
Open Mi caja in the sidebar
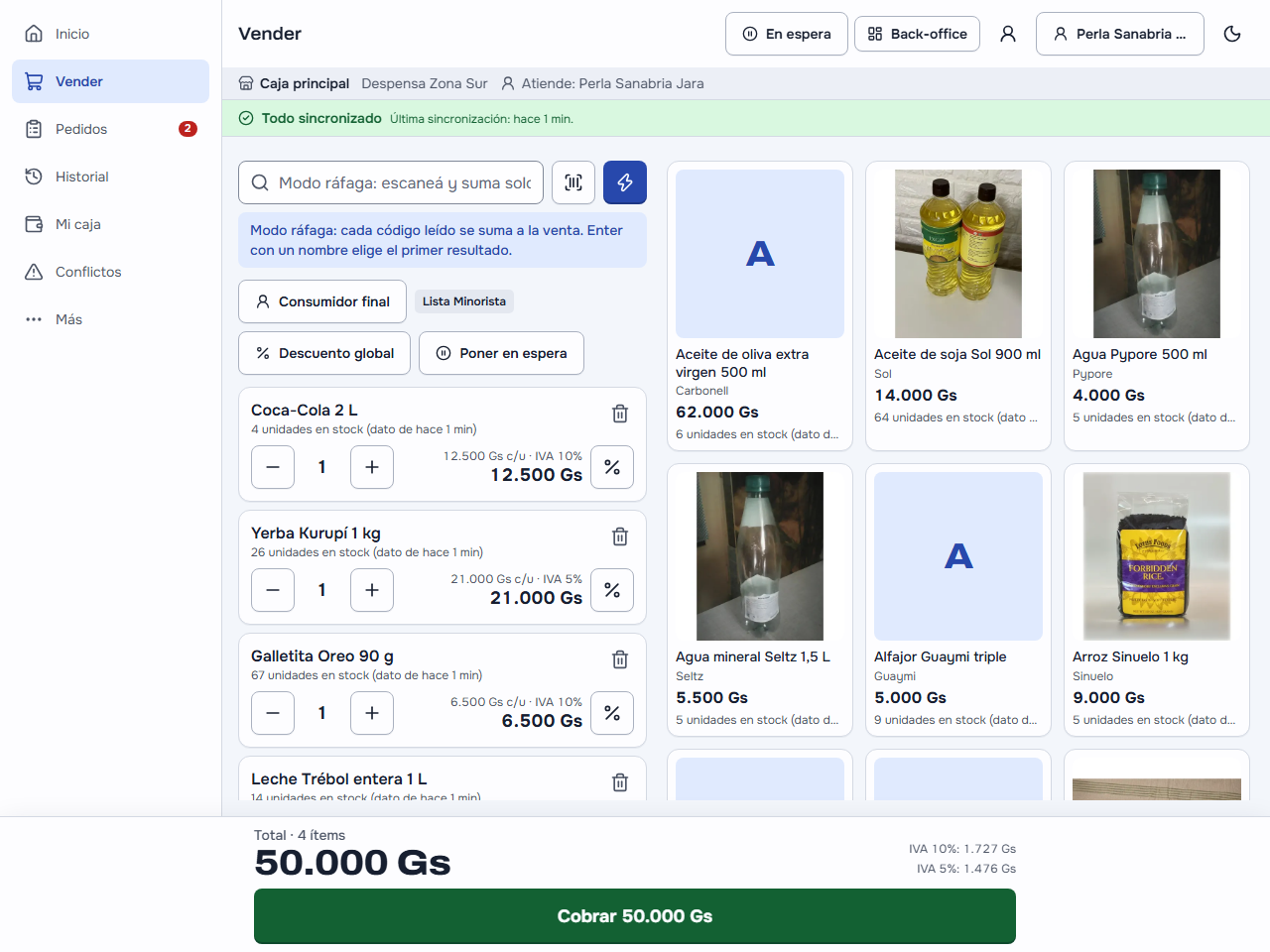tap(110, 224)
